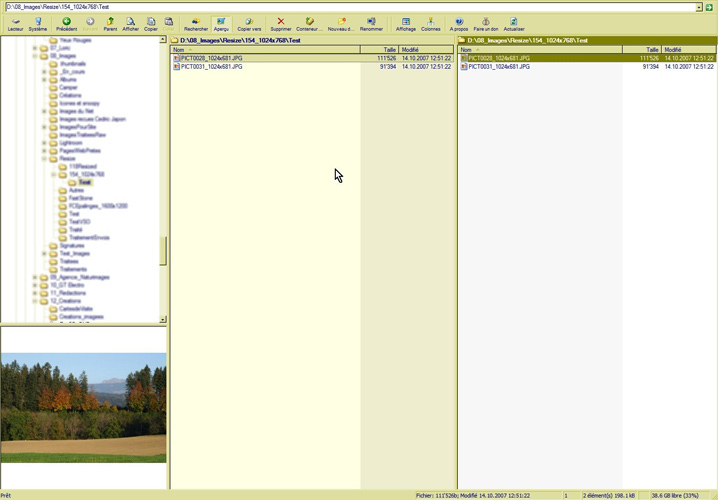Navigate up using the Parent icon
Image resolution: width=718 pixels, height=500 pixels.
(110, 23)
